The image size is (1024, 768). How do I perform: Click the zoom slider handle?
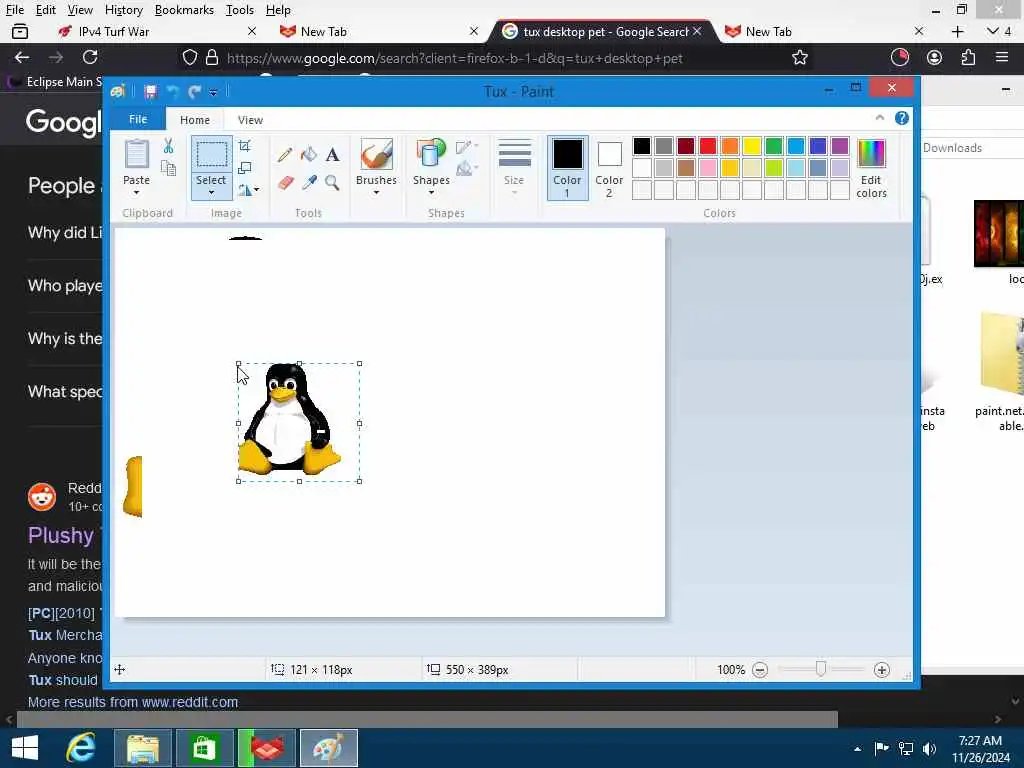click(821, 669)
